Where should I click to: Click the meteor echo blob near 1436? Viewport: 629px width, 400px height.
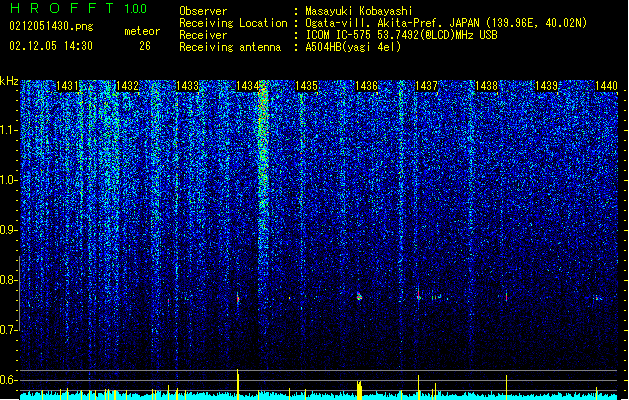[359, 296]
